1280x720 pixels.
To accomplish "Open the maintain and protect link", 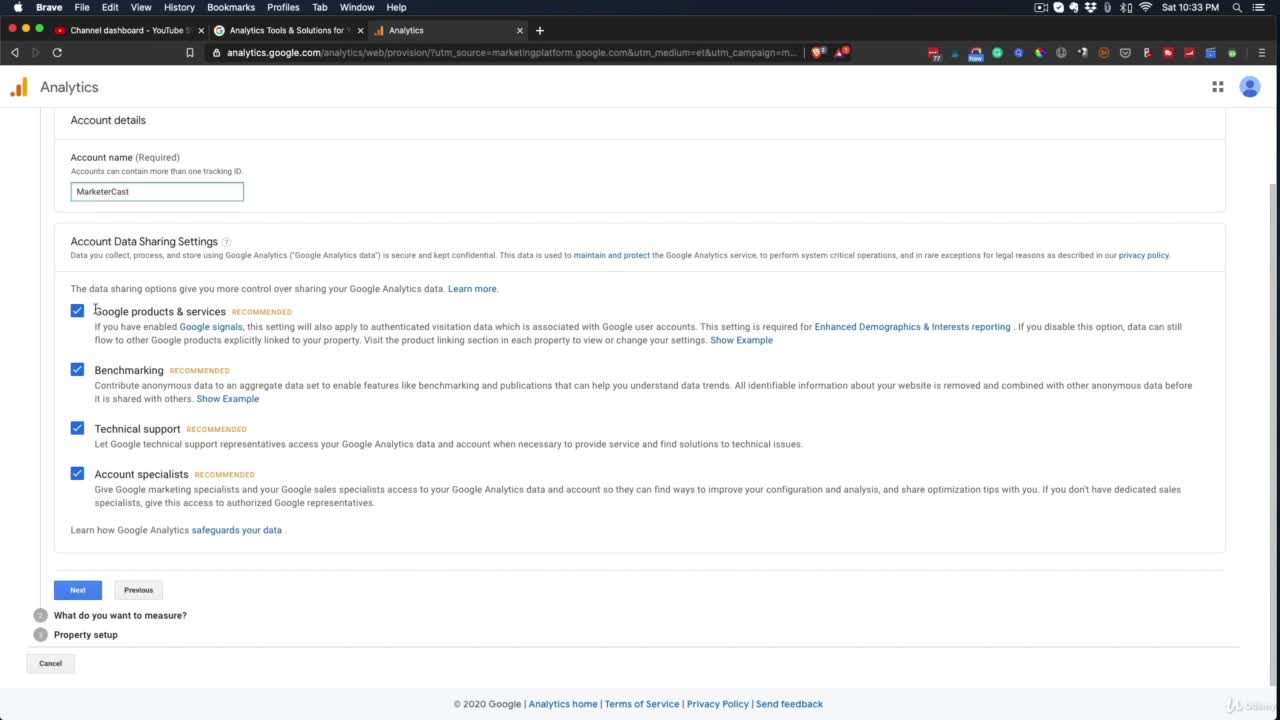I will click(x=612, y=255).
